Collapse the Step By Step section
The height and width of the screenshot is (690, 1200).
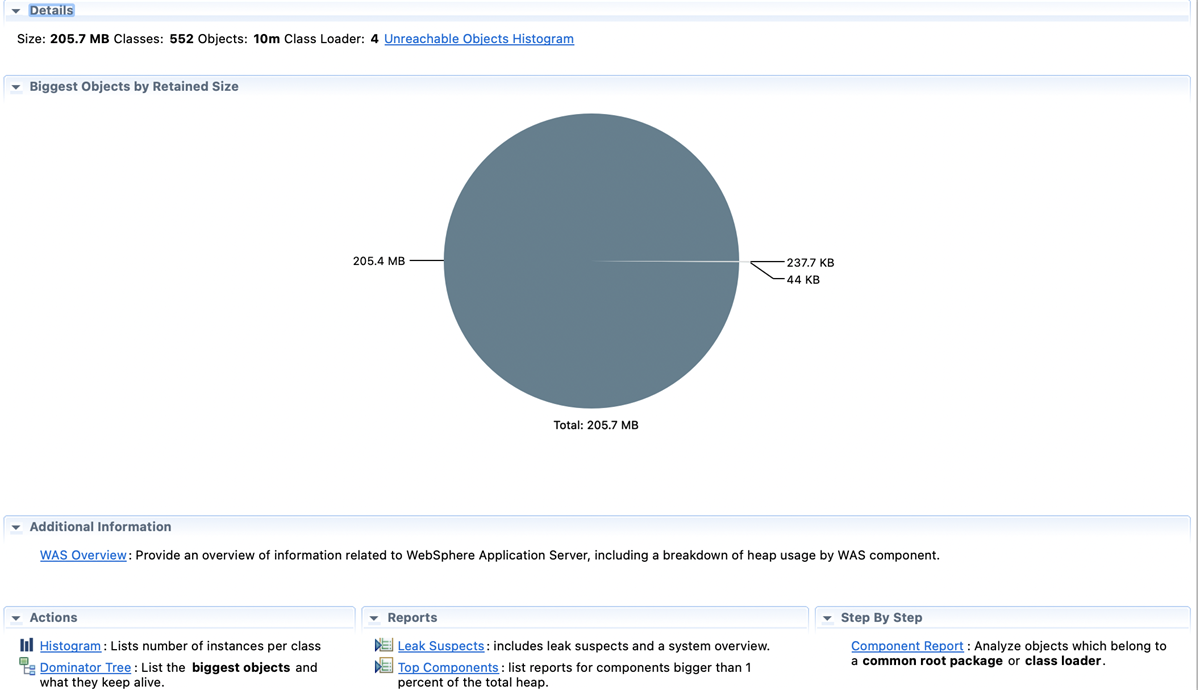(827, 618)
